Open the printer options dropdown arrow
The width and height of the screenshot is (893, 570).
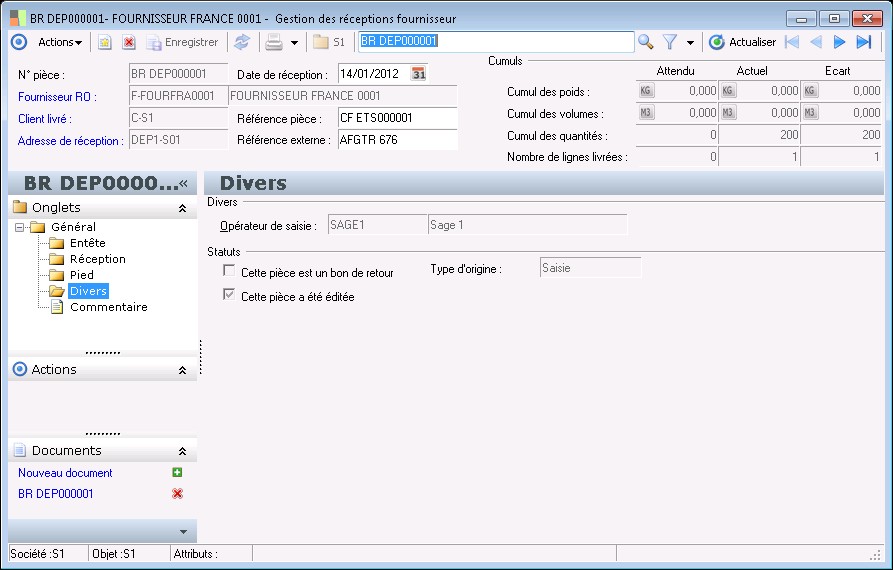294,43
